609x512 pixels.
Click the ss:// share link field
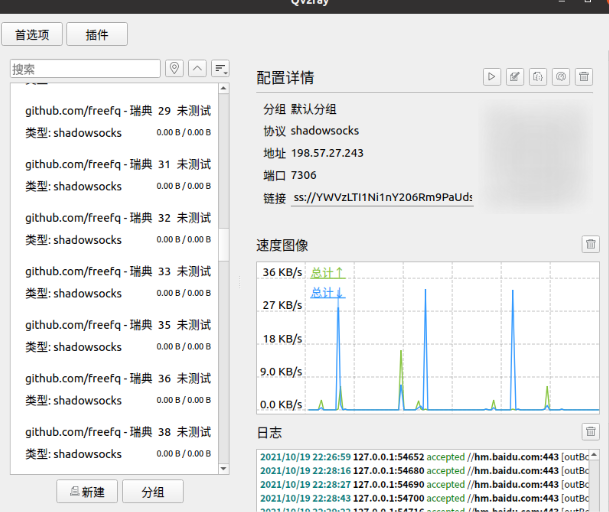pyautogui.click(x=382, y=199)
